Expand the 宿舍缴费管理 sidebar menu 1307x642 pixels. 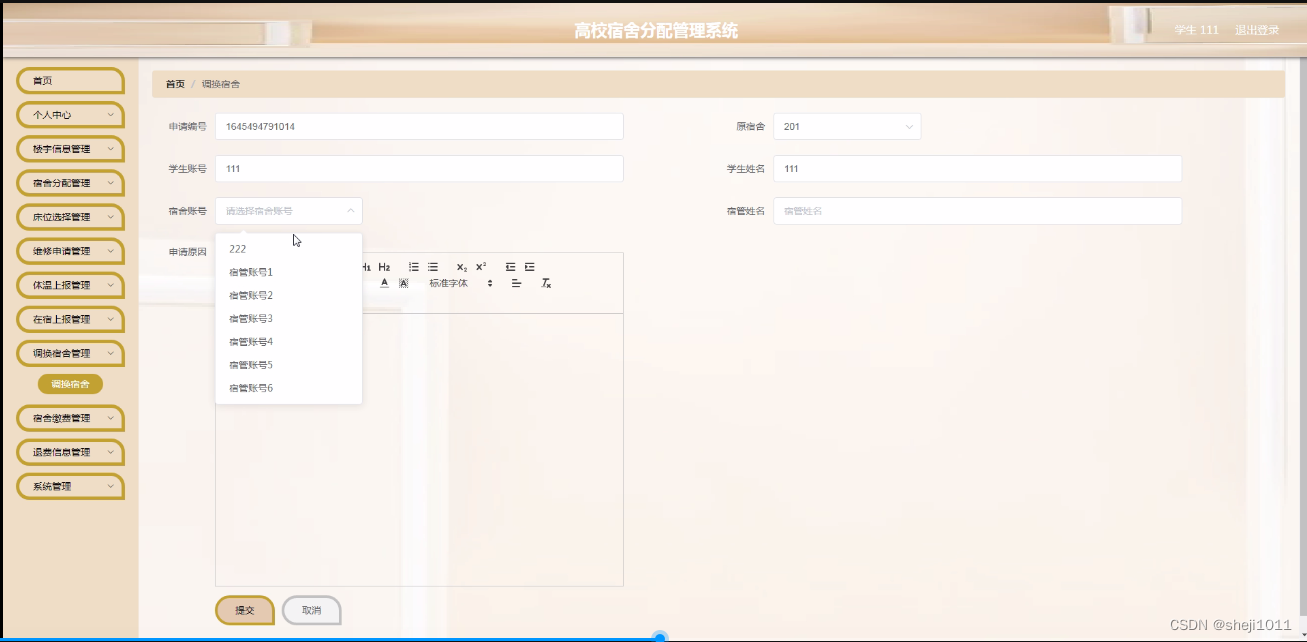click(69, 418)
